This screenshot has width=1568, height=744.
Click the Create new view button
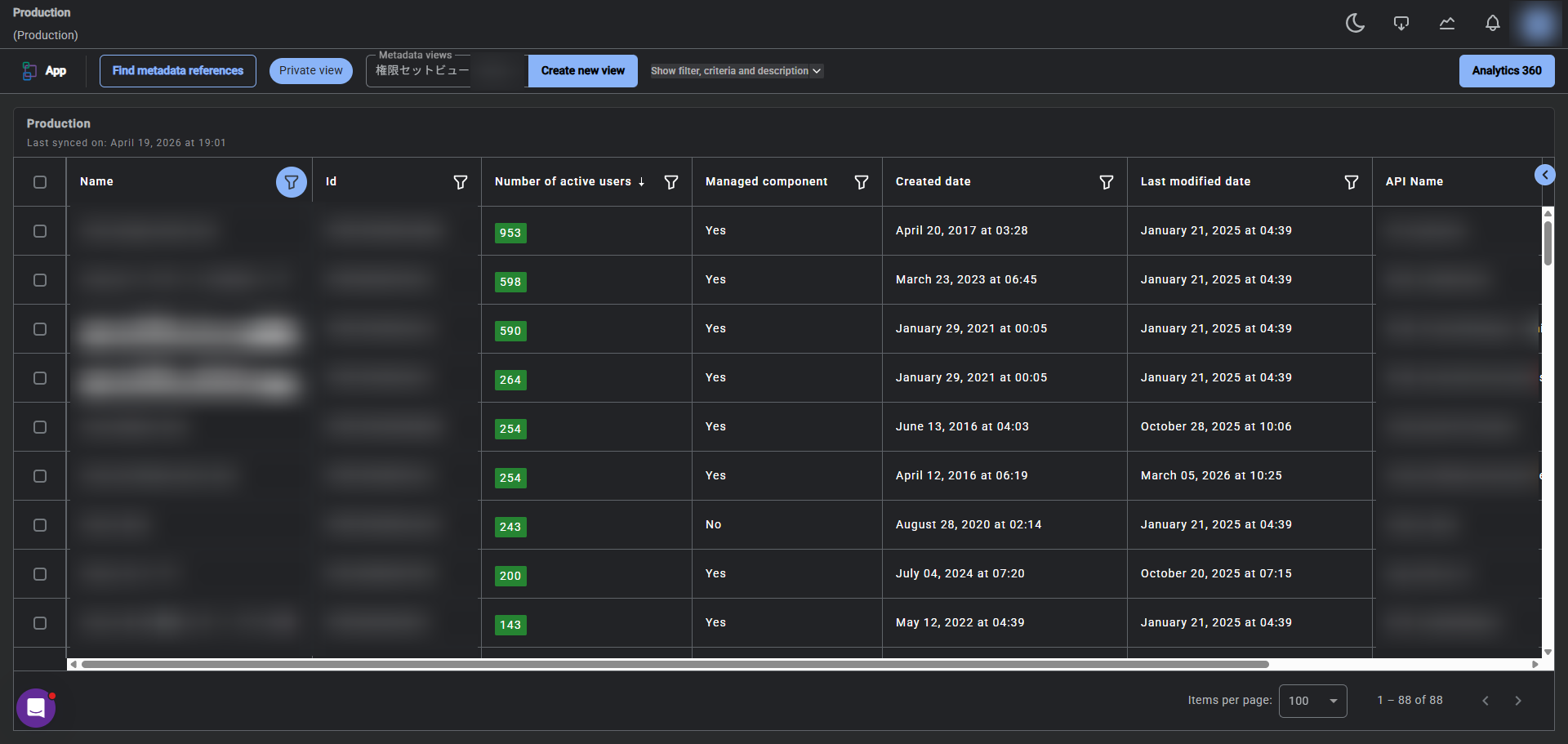click(582, 71)
